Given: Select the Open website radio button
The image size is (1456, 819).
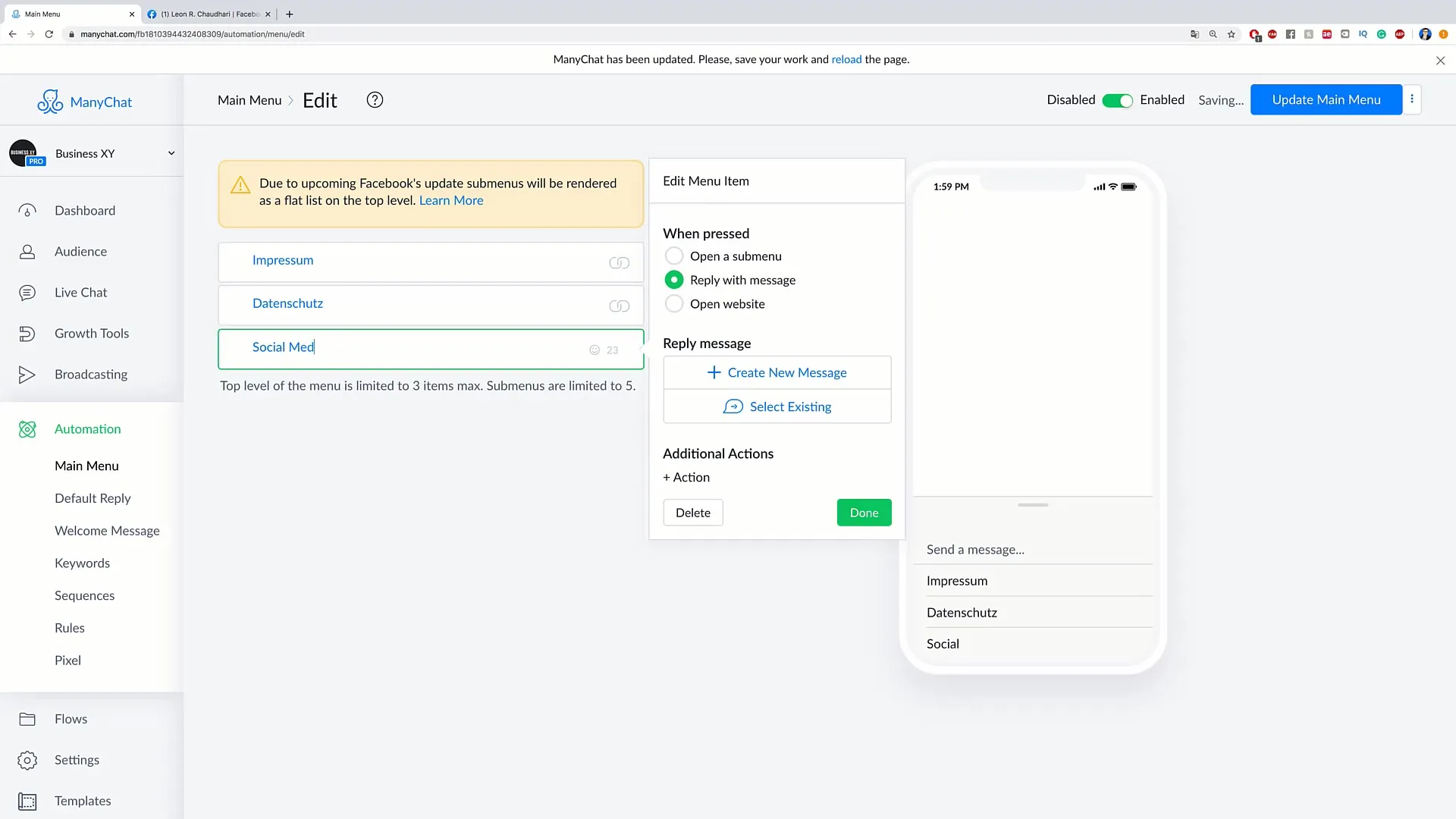Looking at the screenshot, I should (674, 303).
